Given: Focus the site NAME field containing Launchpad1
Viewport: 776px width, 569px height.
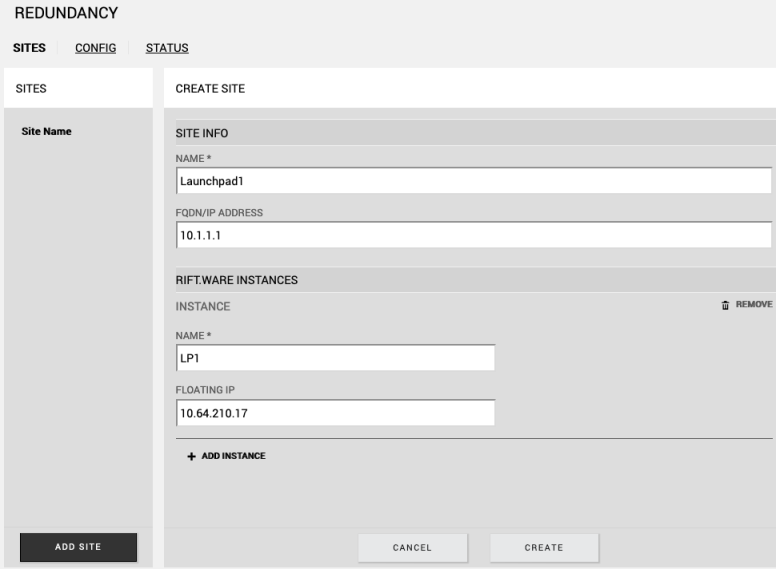Looking at the screenshot, I should tap(473, 180).
